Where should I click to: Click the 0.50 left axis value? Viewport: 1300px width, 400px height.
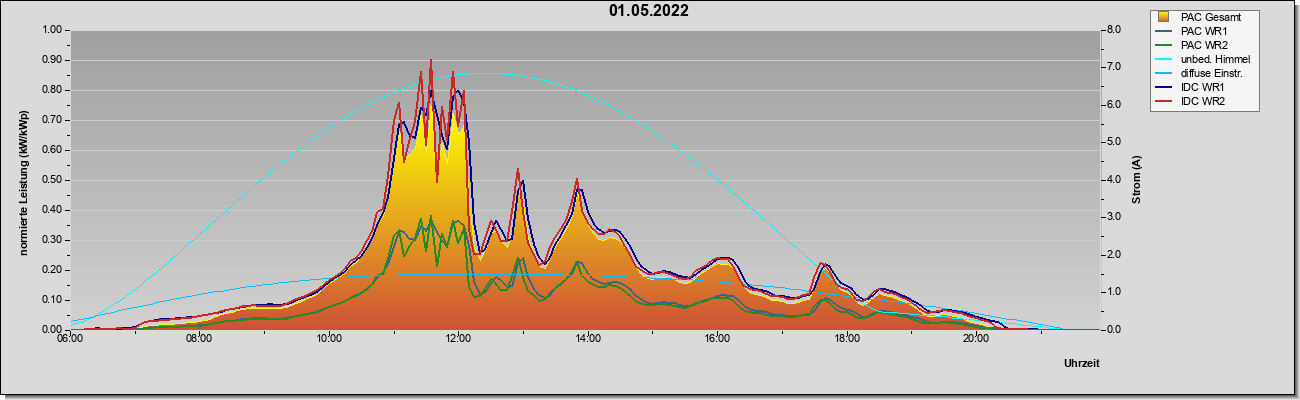tap(52, 180)
